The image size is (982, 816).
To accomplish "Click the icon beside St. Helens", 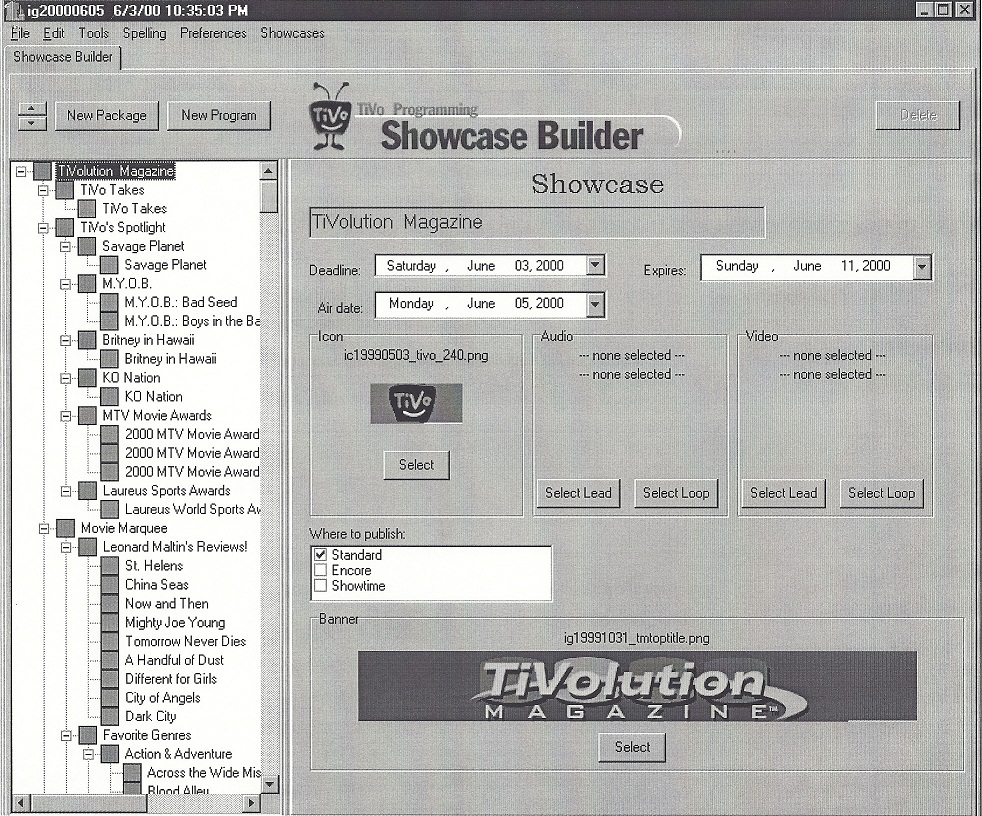I will (110, 566).
